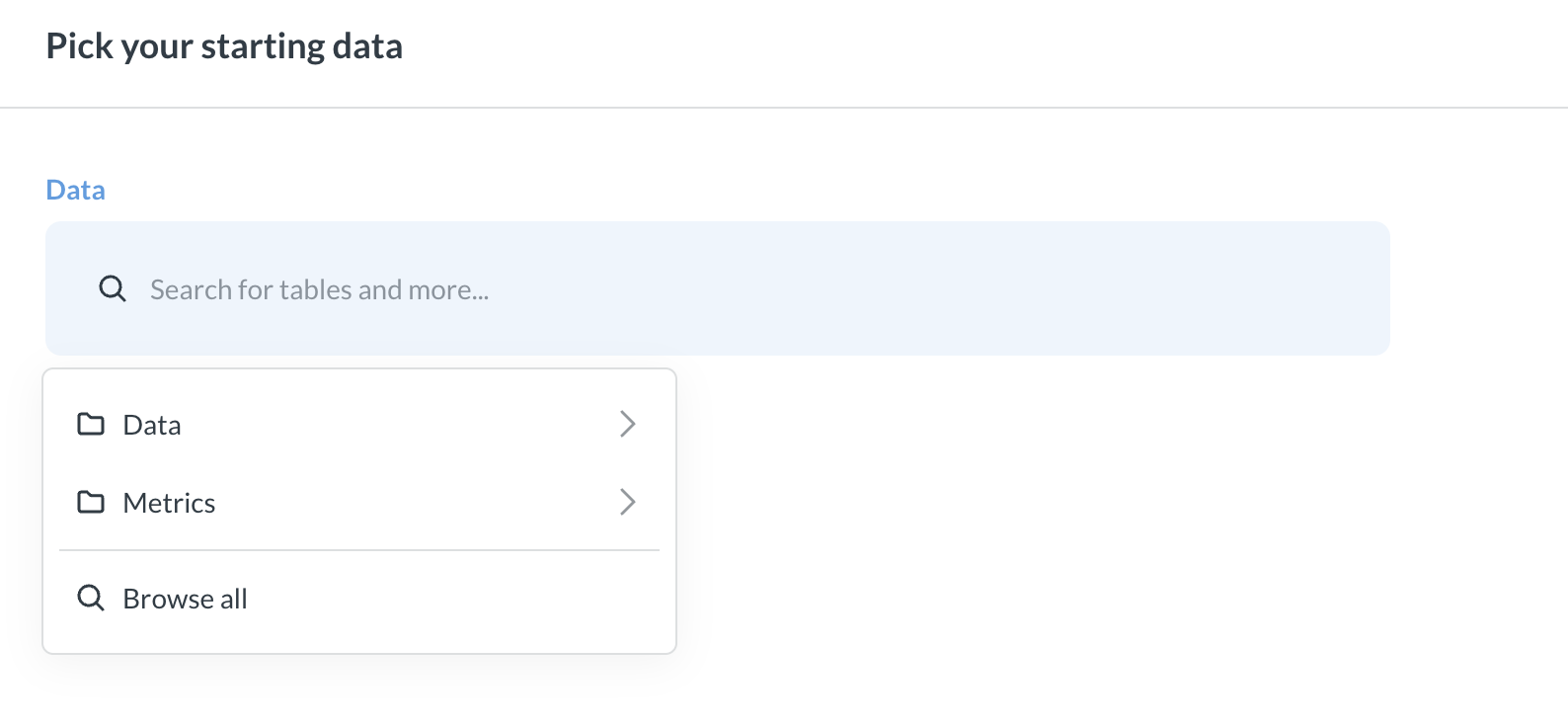This screenshot has width=1568, height=727.
Task: Drill into Metrics using its right-facing arrow
Action: [x=628, y=502]
